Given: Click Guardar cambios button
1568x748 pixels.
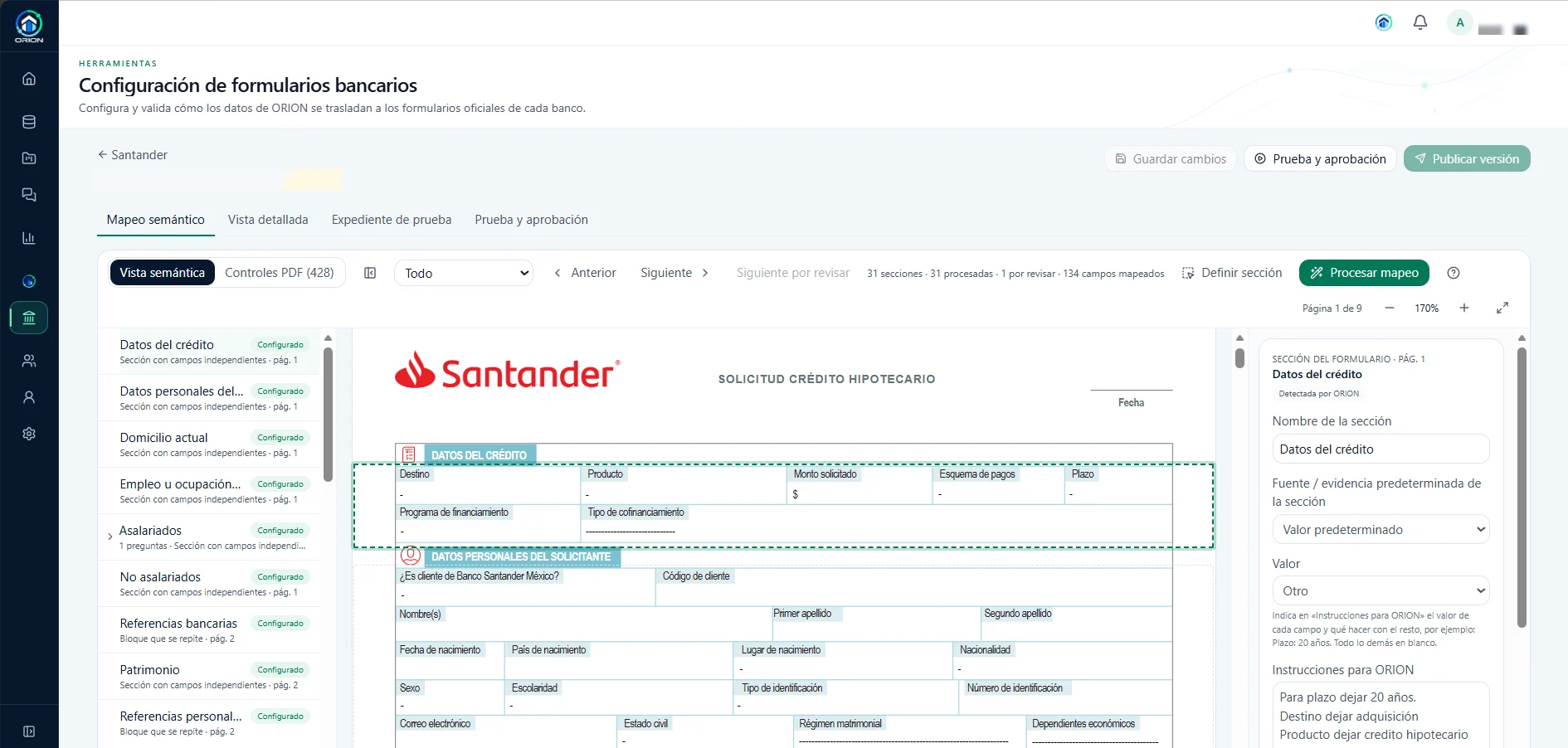Looking at the screenshot, I should [x=1171, y=159].
